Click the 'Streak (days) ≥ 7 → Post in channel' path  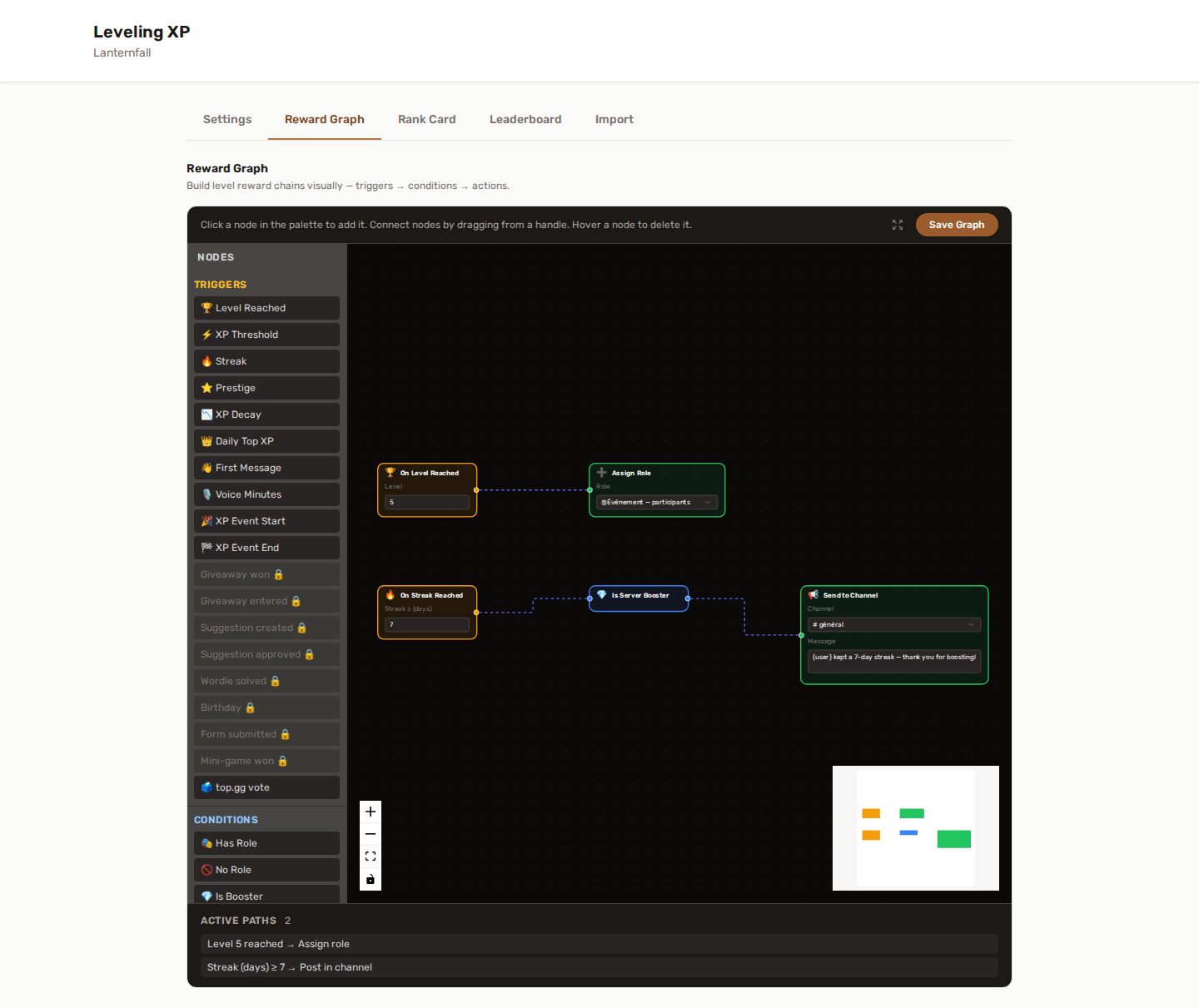599,967
